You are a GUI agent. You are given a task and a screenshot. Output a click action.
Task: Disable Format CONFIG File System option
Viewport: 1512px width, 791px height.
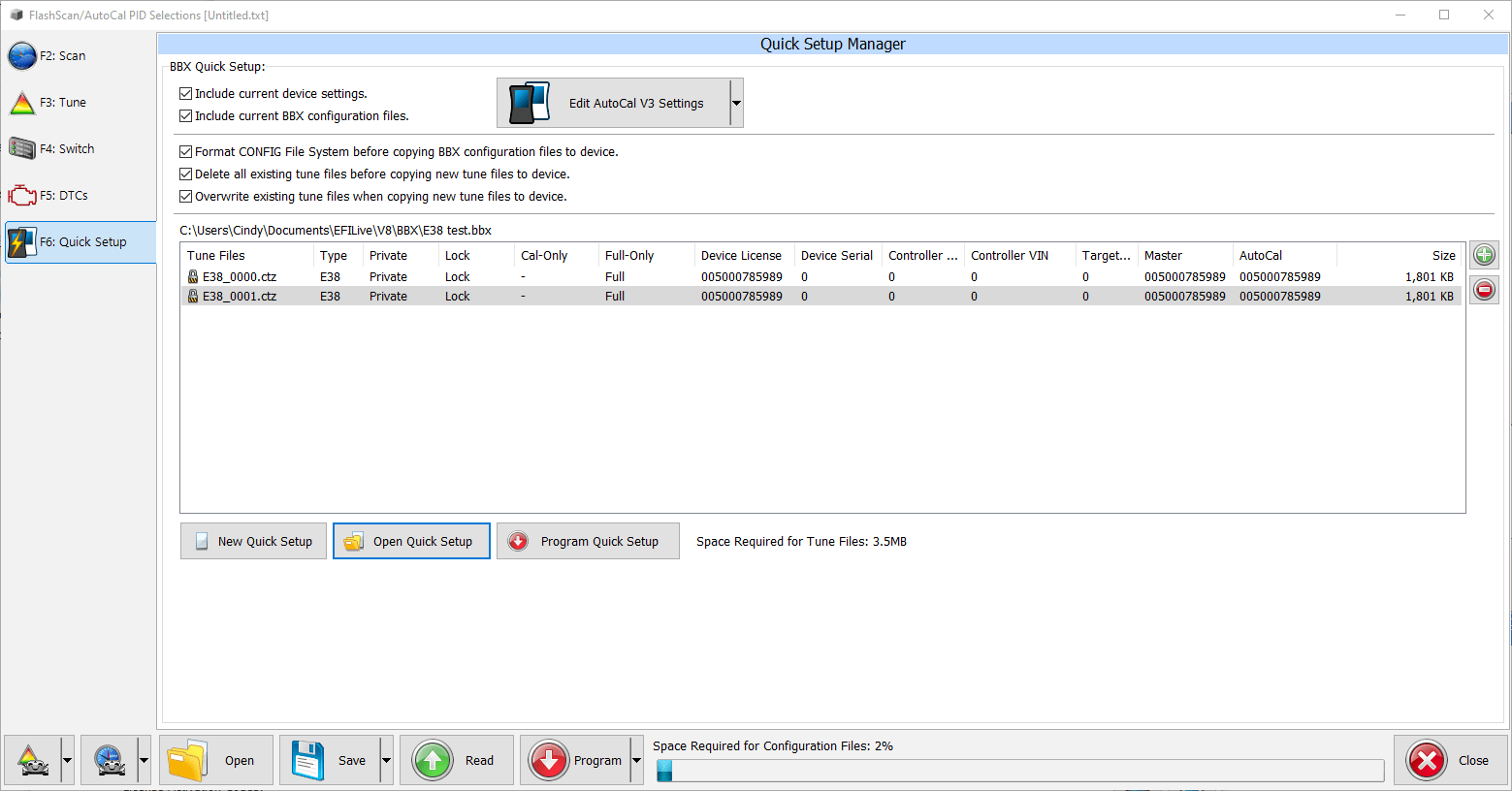pos(185,151)
